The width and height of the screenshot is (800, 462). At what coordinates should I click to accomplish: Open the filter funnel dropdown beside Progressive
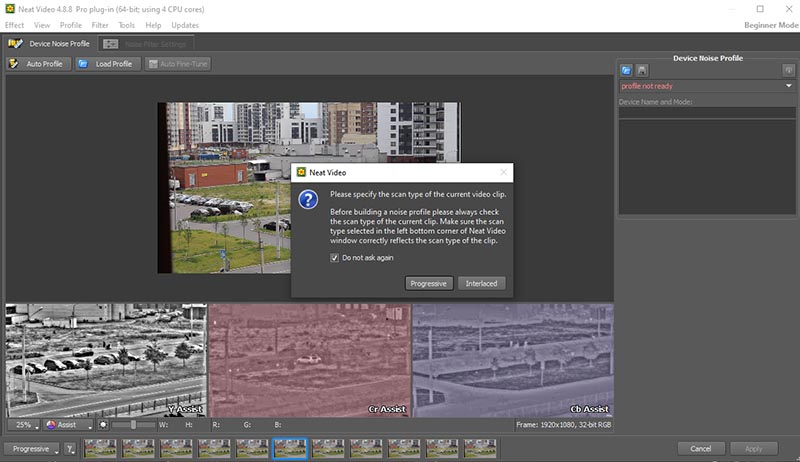coord(70,449)
